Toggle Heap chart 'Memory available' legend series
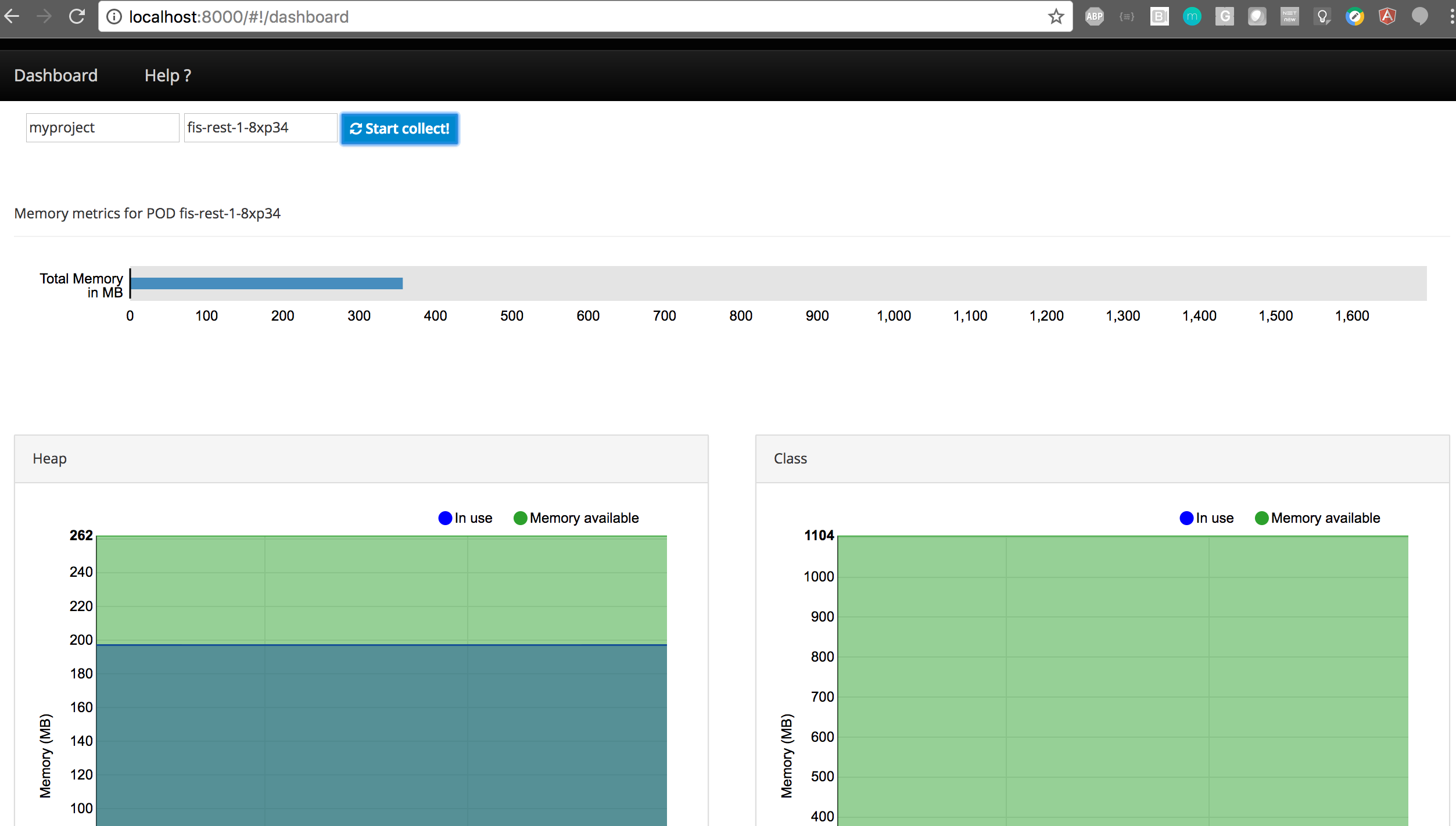 (x=576, y=518)
